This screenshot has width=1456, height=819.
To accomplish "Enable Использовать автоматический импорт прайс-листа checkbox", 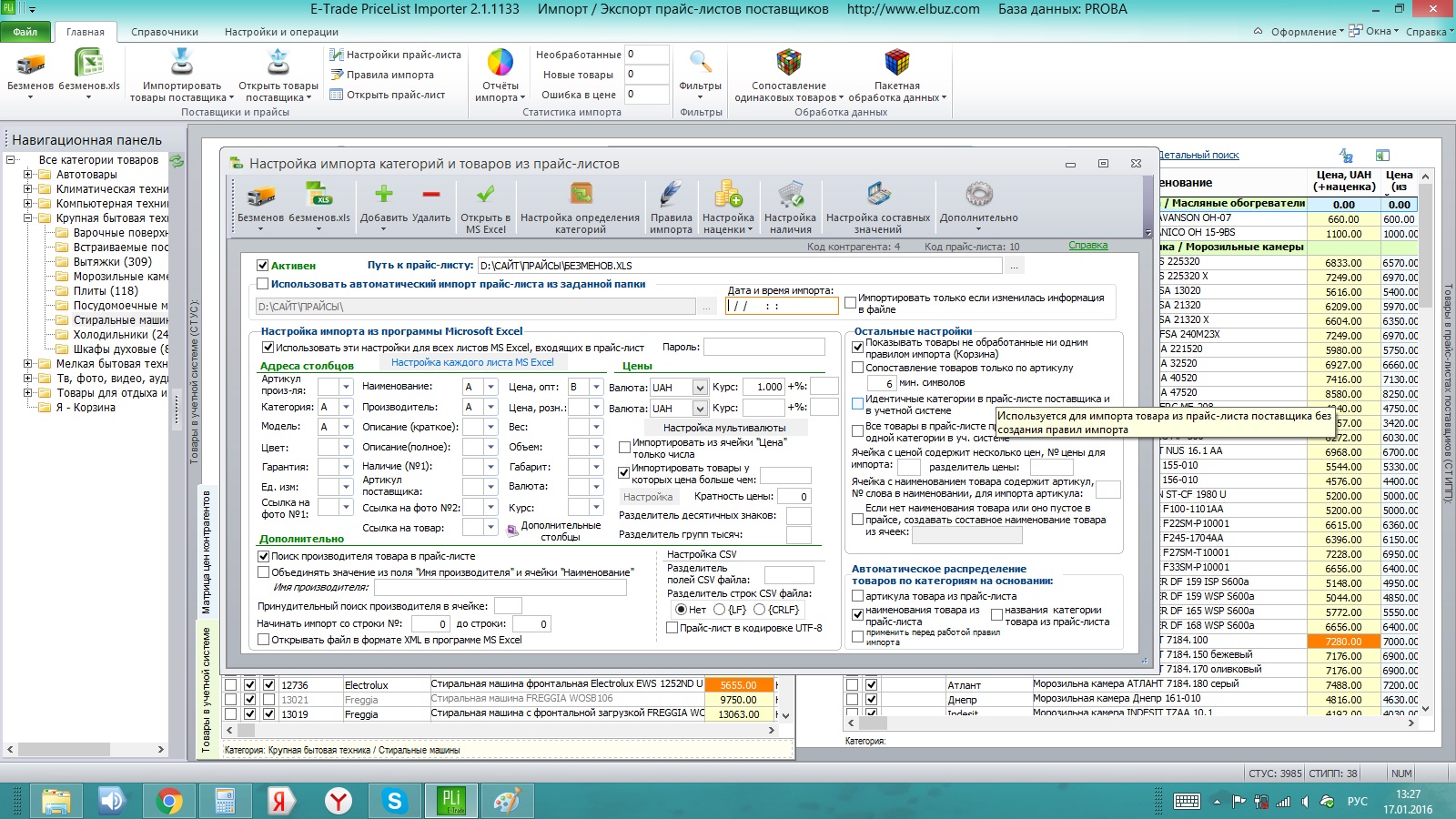I will pos(263,284).
